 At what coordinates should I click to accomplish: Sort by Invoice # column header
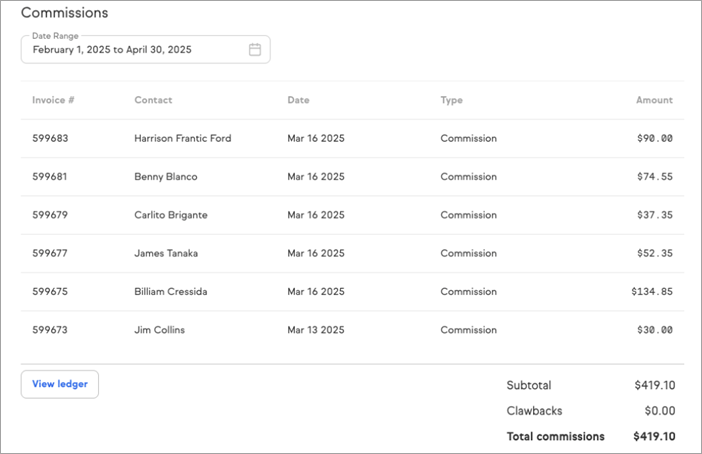[54, 100]
